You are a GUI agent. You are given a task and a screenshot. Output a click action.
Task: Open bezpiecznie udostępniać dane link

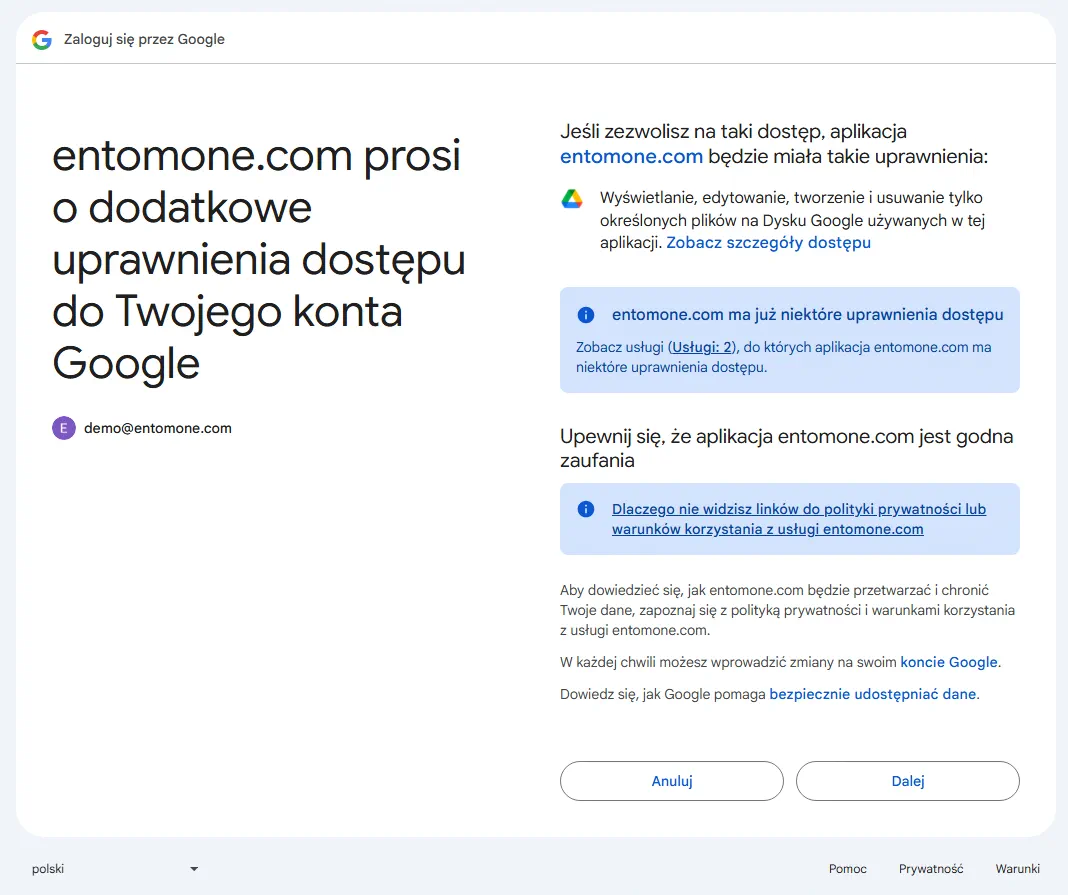pos(873,694)
